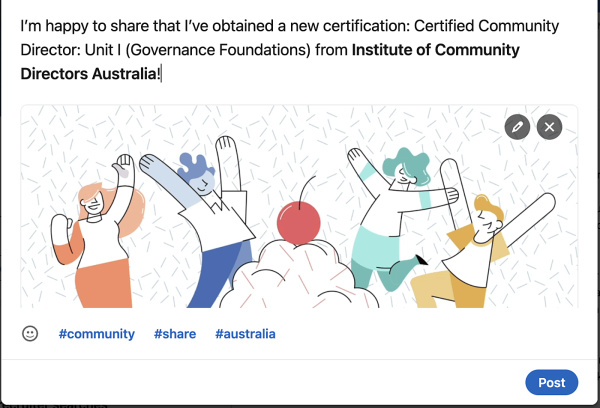Place cursor after "Australia!" in post text

[x=162, y=73]
